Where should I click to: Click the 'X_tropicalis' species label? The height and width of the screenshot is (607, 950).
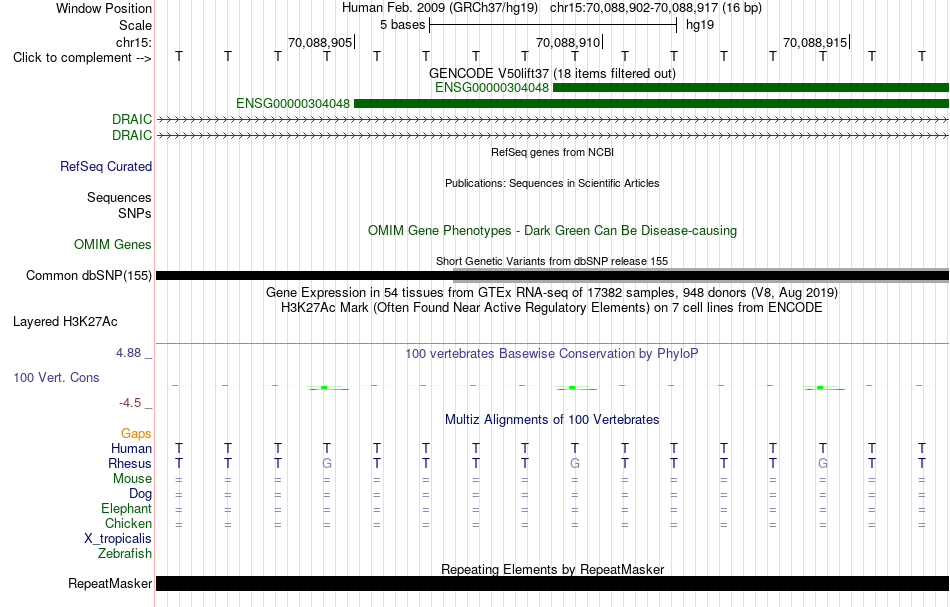[x=118, y=539]
